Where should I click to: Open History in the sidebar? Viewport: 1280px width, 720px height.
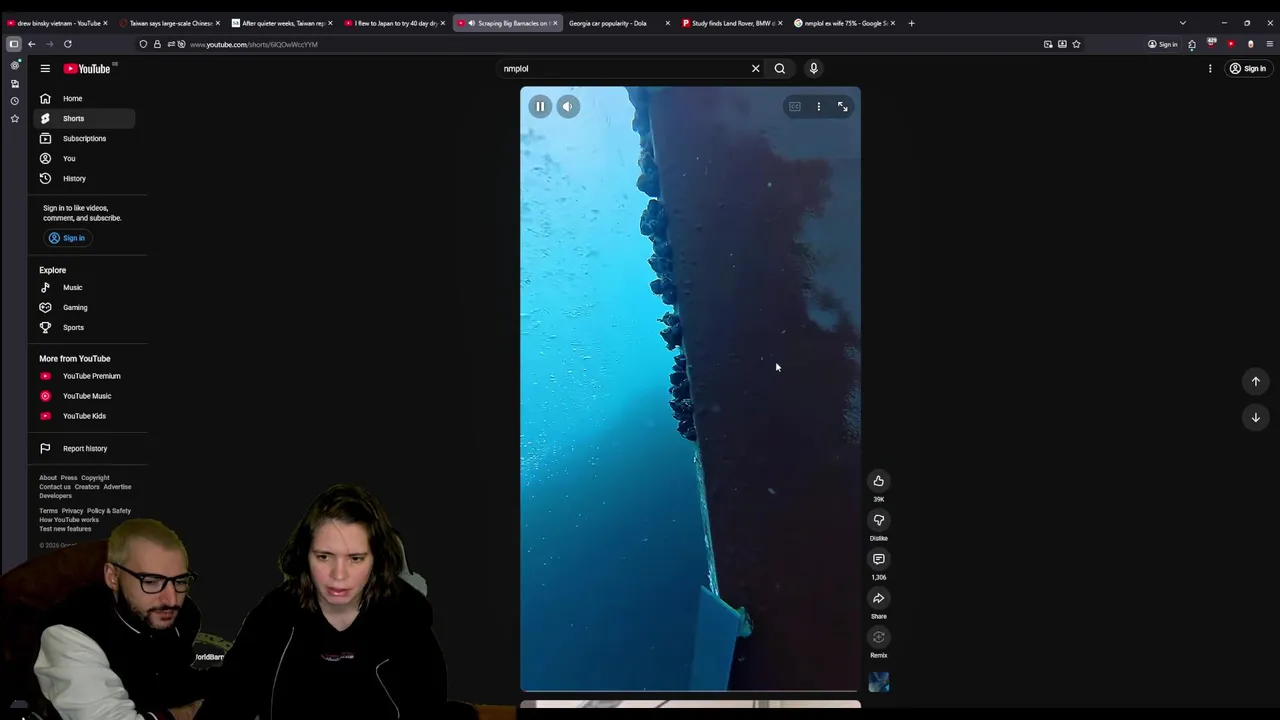pos(84,178)
